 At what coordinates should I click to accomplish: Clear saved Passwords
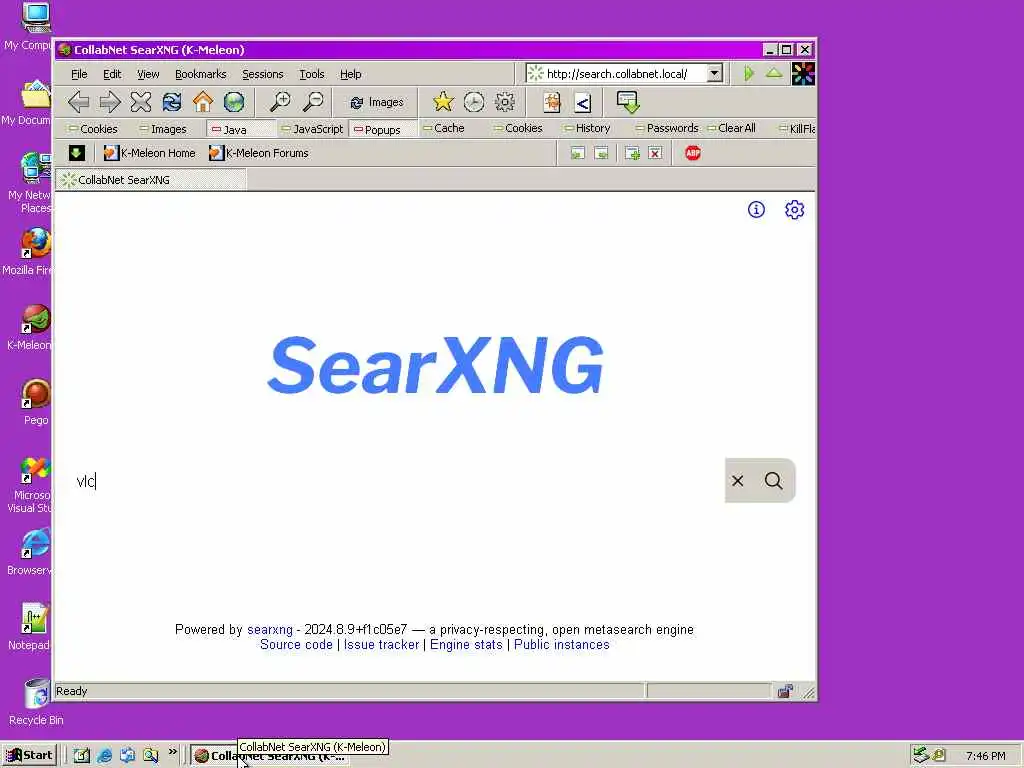(x=667, y=128)
